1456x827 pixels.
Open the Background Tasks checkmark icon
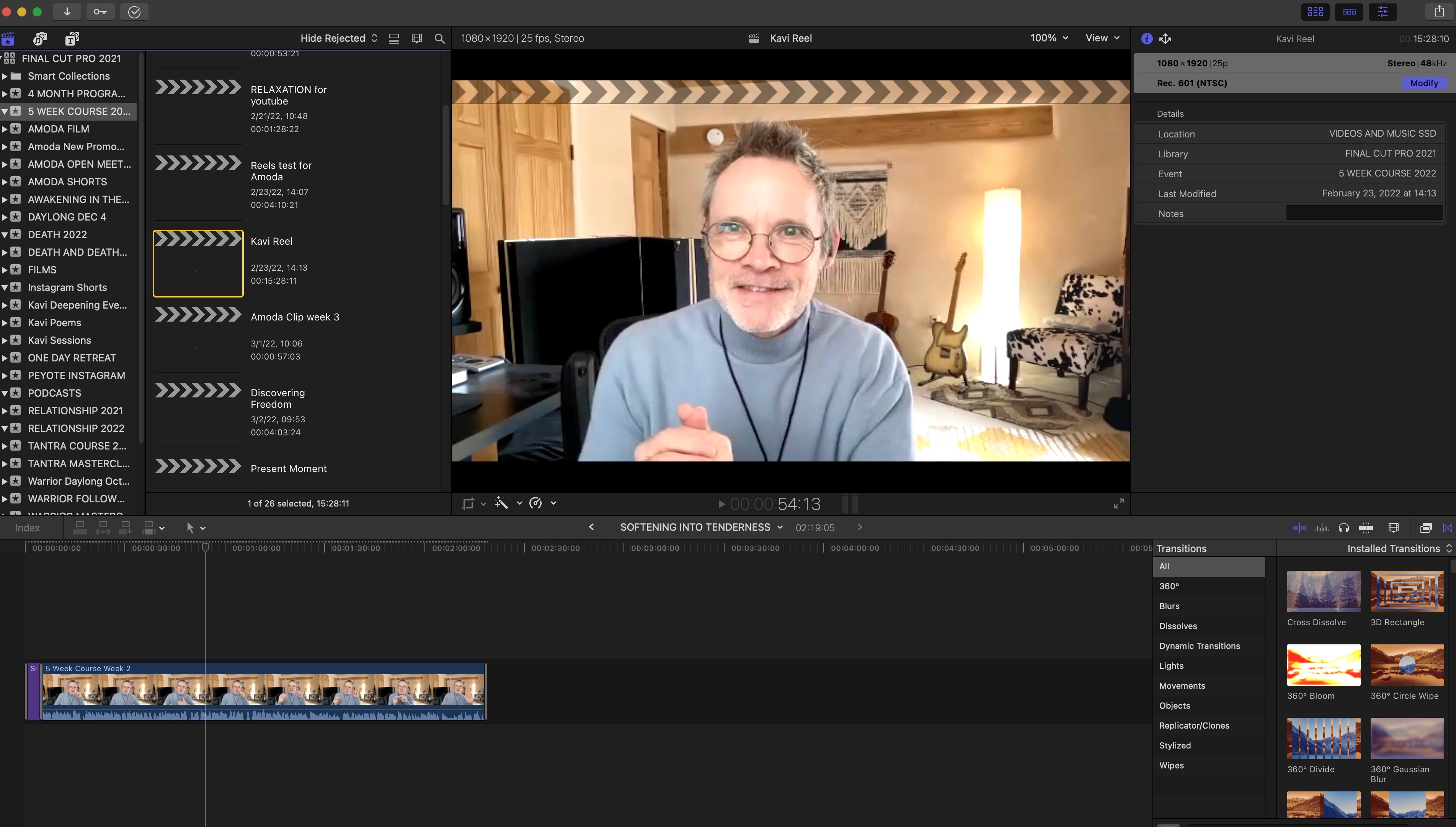tap(134, 11)
